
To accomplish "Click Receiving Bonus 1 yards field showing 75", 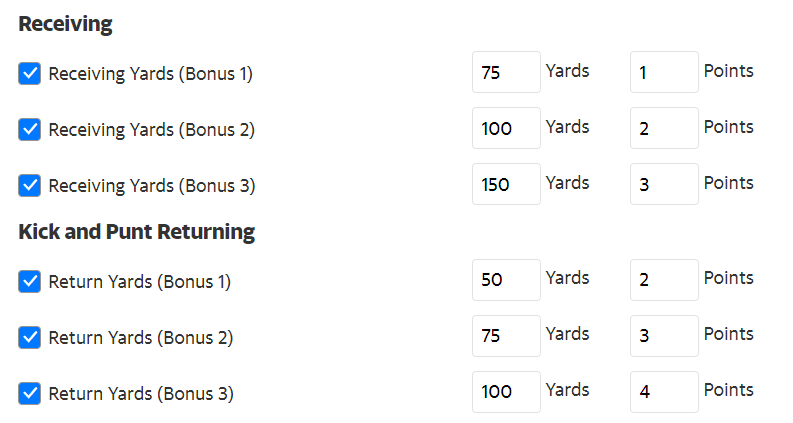I will [x=506, y=73].
